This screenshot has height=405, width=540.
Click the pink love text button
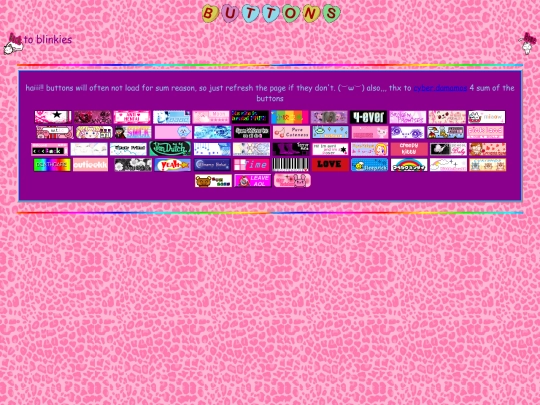(x=485, y=132)
